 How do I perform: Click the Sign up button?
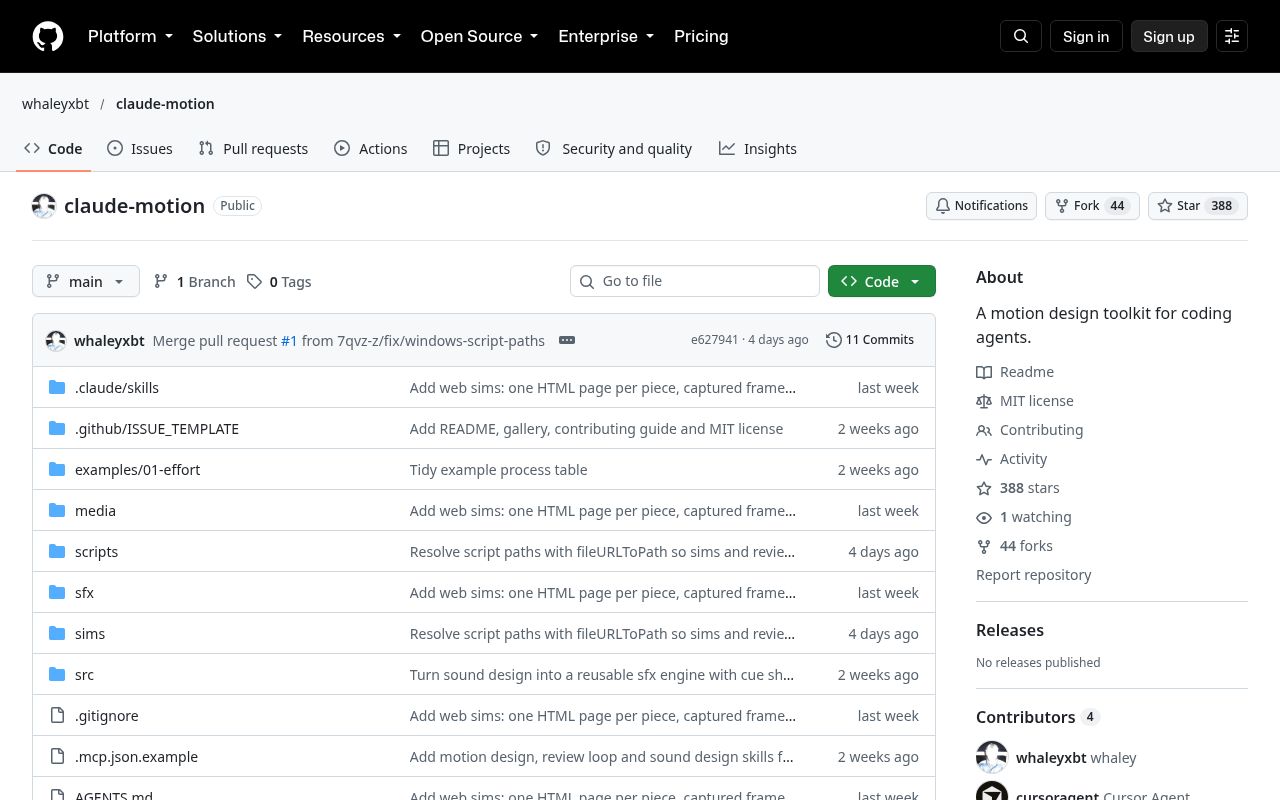coord(1169,36)
